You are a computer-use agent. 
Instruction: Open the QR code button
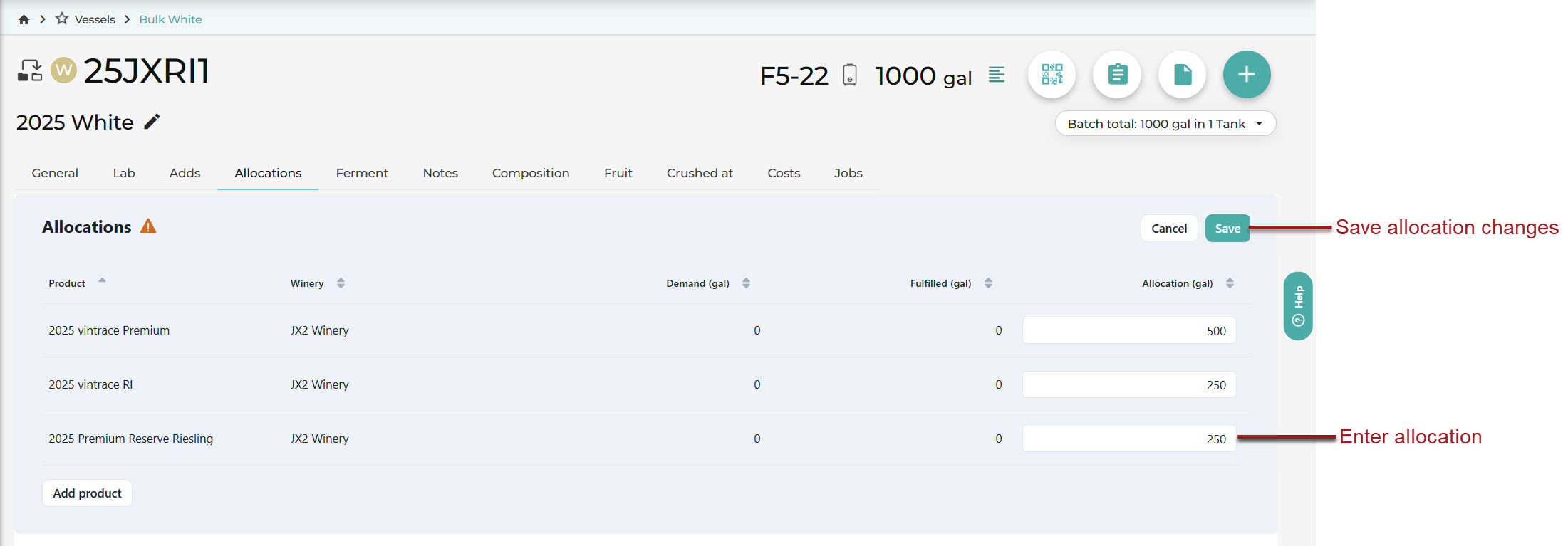(x=1052, y=74)
